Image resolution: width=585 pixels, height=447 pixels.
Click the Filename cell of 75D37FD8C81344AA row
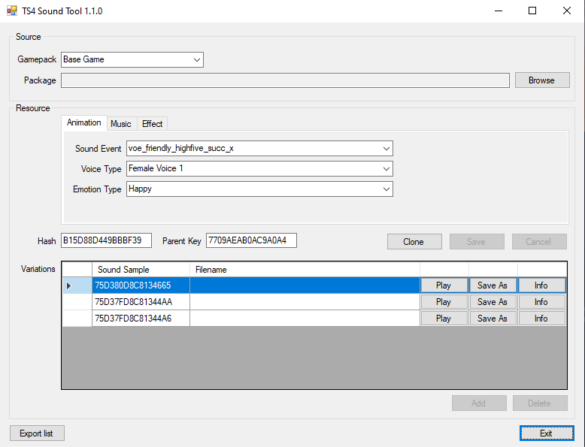pos(304,302)
